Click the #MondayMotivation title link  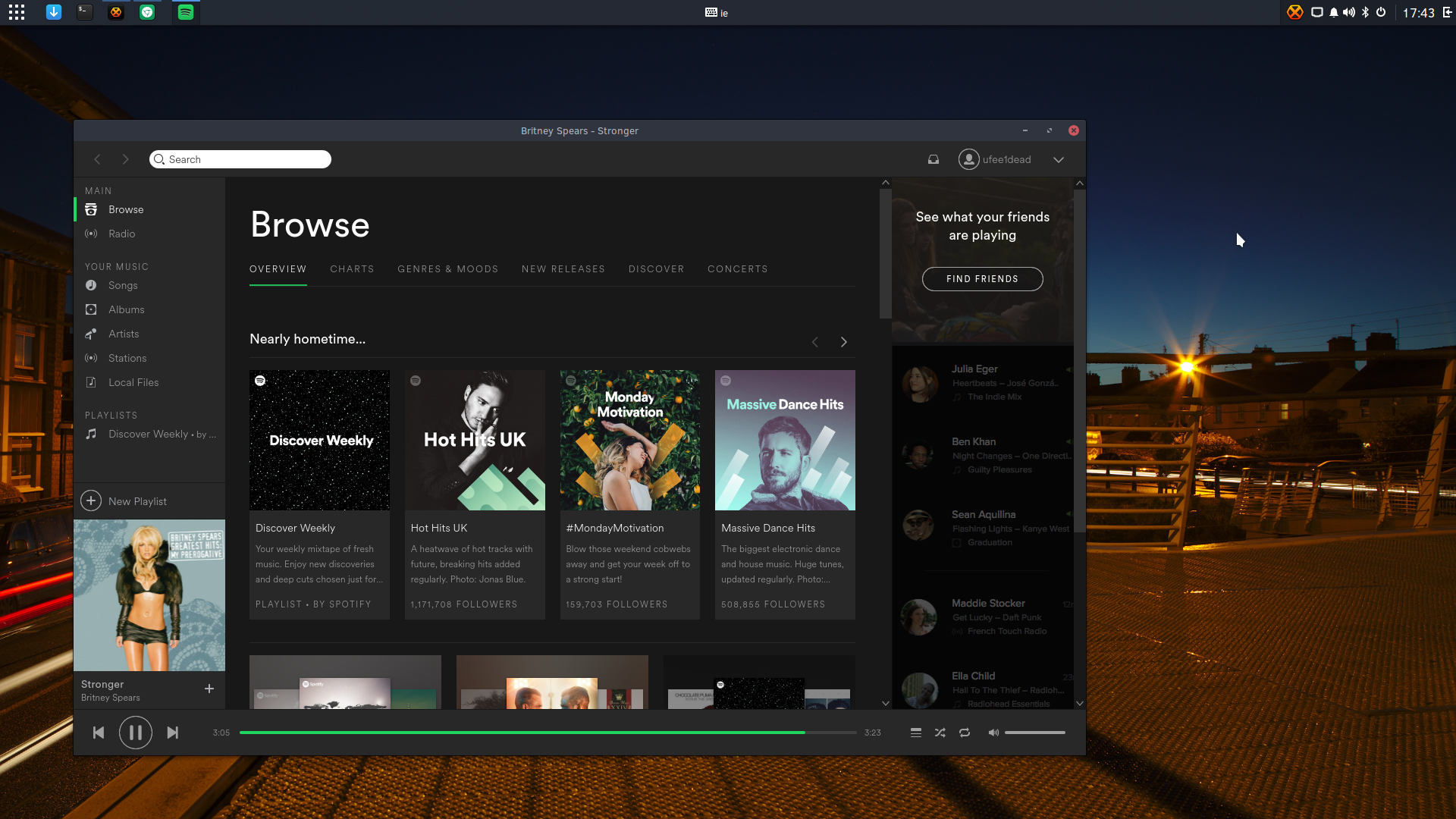point(615,528)
